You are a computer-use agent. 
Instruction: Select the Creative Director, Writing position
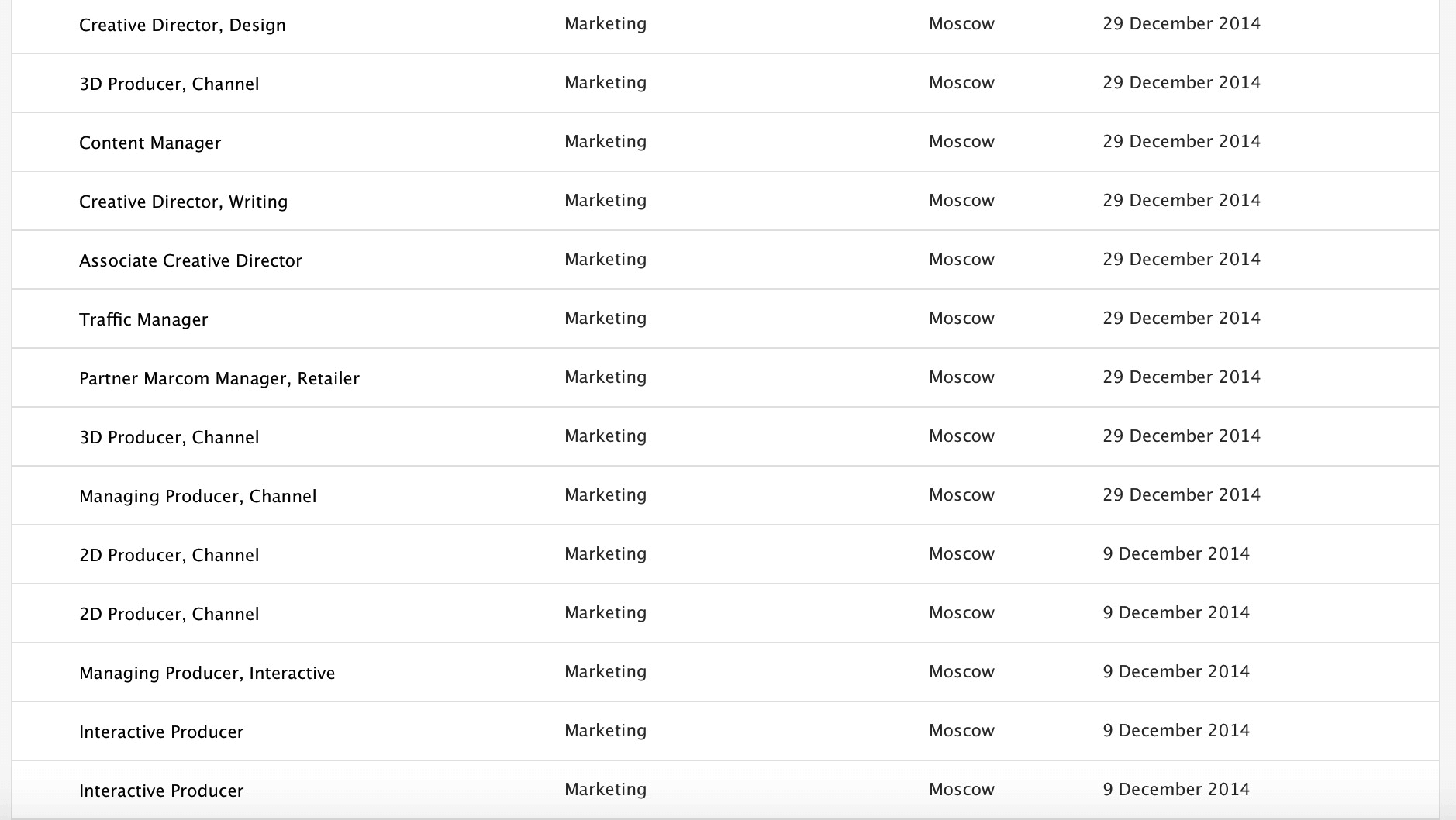pos(183,202)
